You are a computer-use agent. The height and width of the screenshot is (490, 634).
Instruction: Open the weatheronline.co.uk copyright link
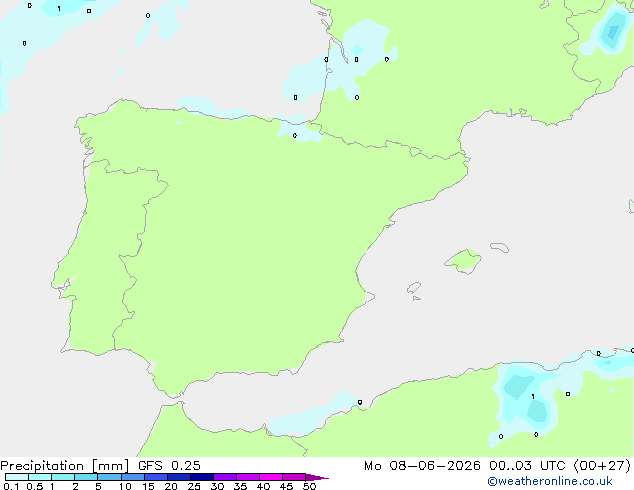click(x=549, y=481)
